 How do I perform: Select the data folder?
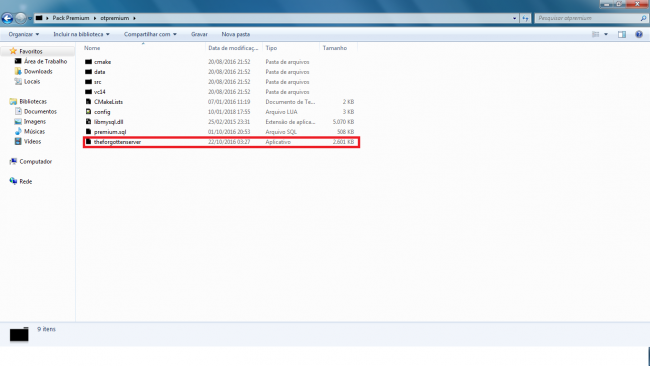tap(99, 72)
